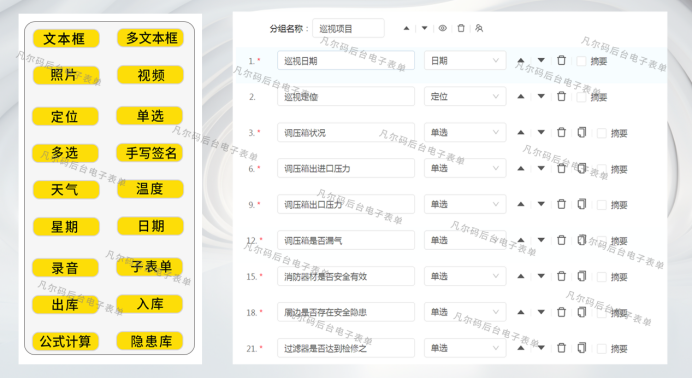
Task: Open type dropdown for row 21 过滤器
Action: point(465,348)
